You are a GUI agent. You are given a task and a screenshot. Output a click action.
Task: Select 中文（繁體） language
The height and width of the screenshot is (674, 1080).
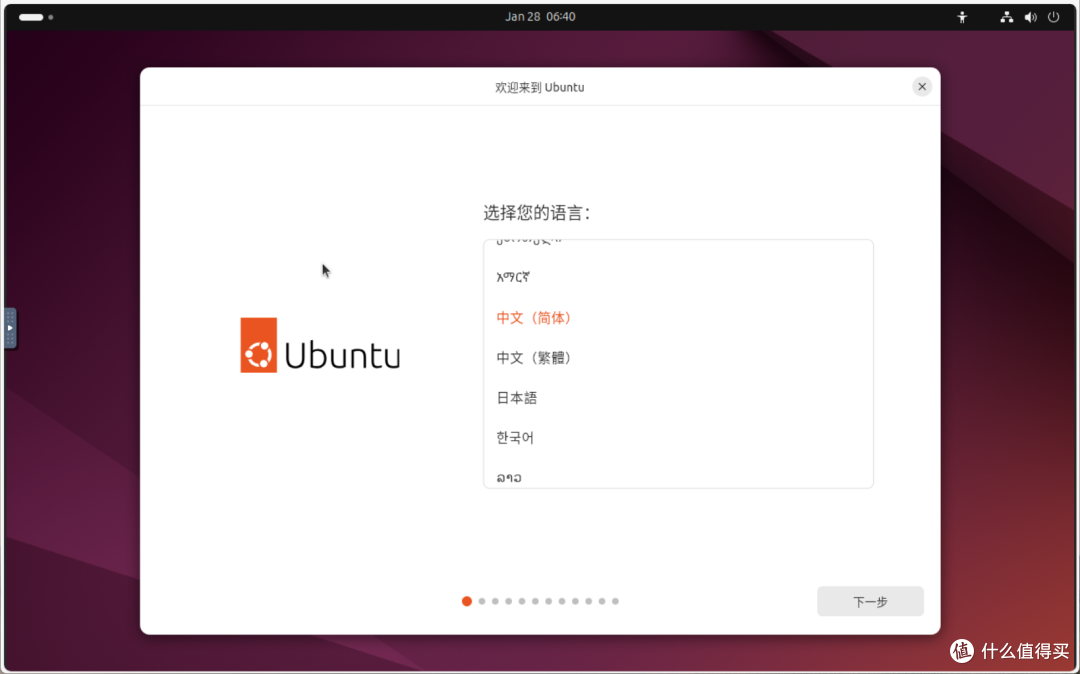point(678,358)
